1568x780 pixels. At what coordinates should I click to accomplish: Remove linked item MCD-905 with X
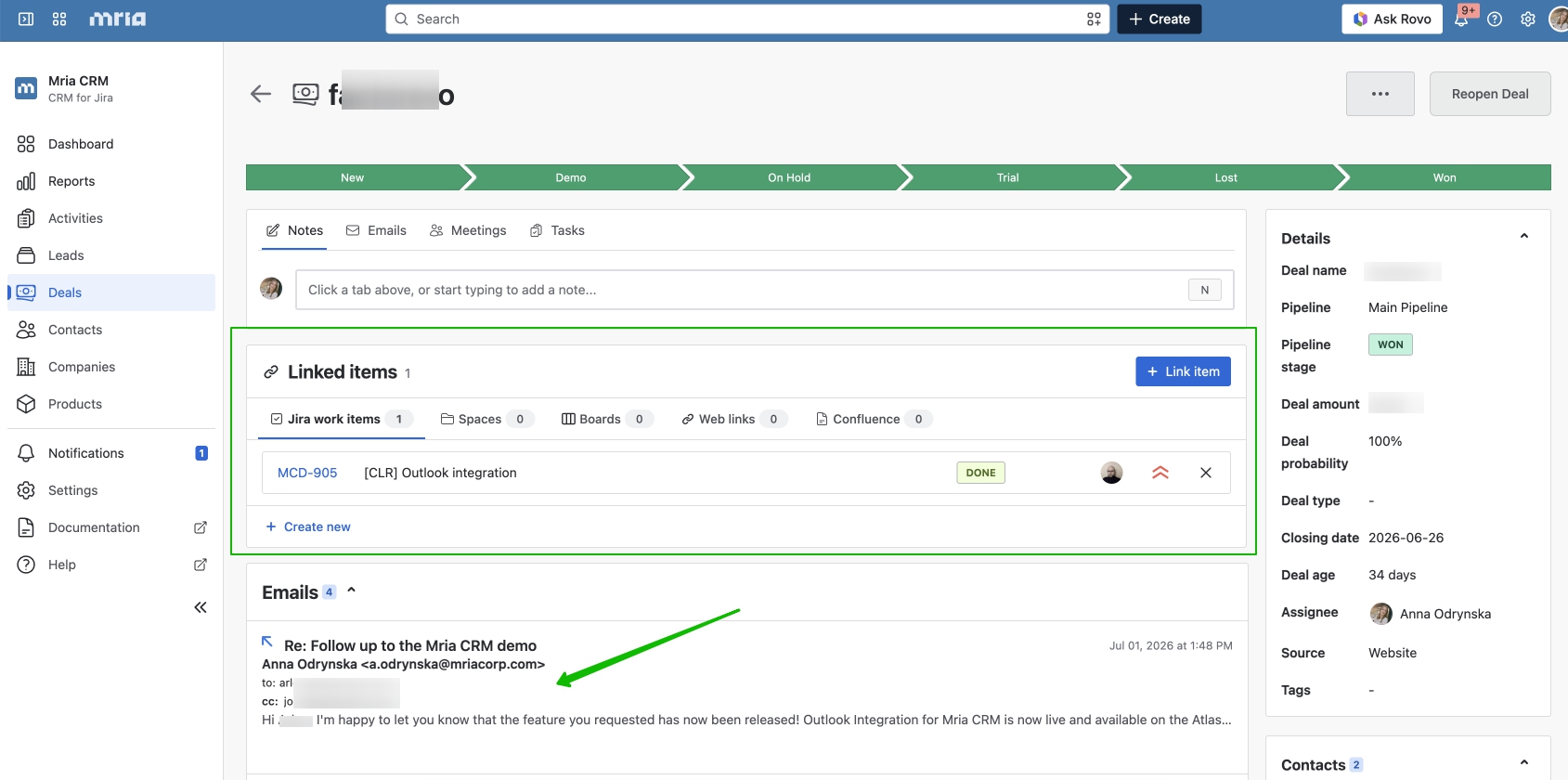point(1206,473)
